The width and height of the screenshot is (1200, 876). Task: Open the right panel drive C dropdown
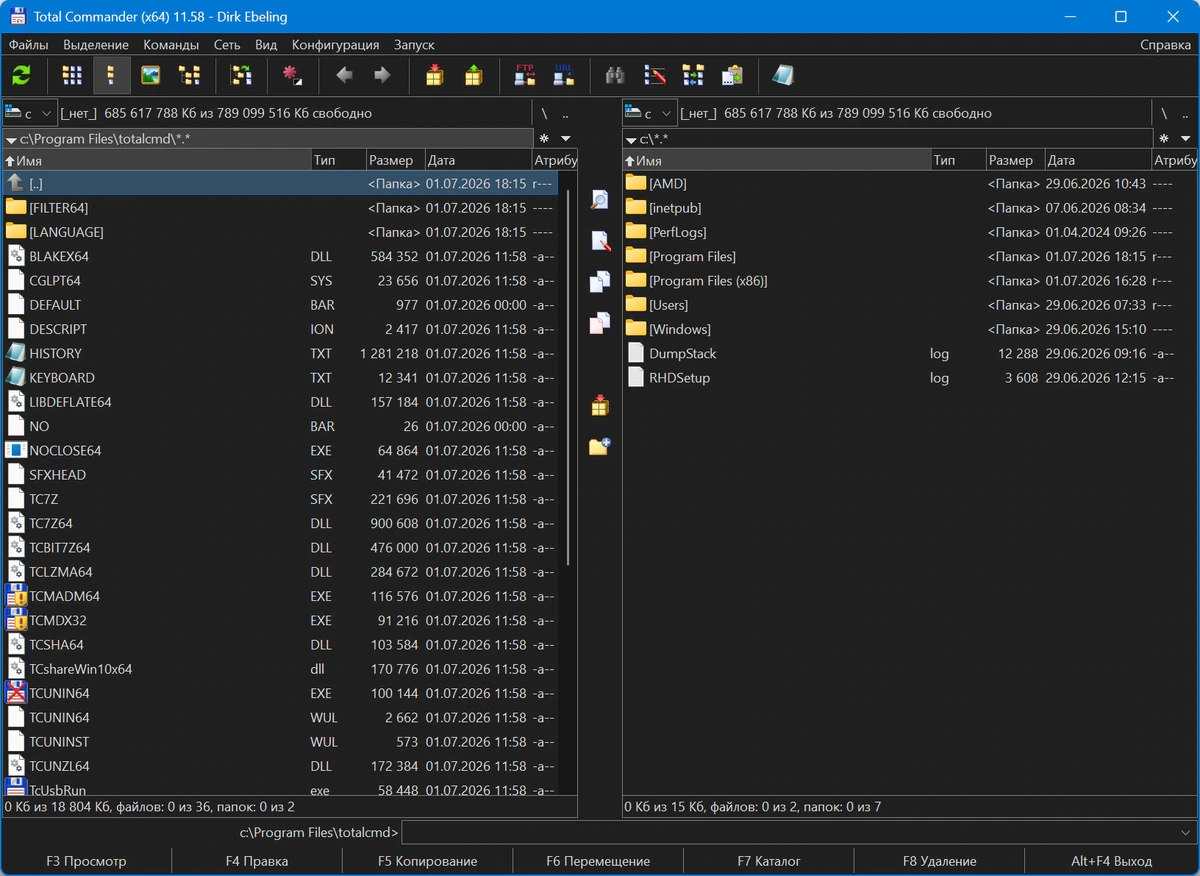pyautogui.click(x=650, y=113)
